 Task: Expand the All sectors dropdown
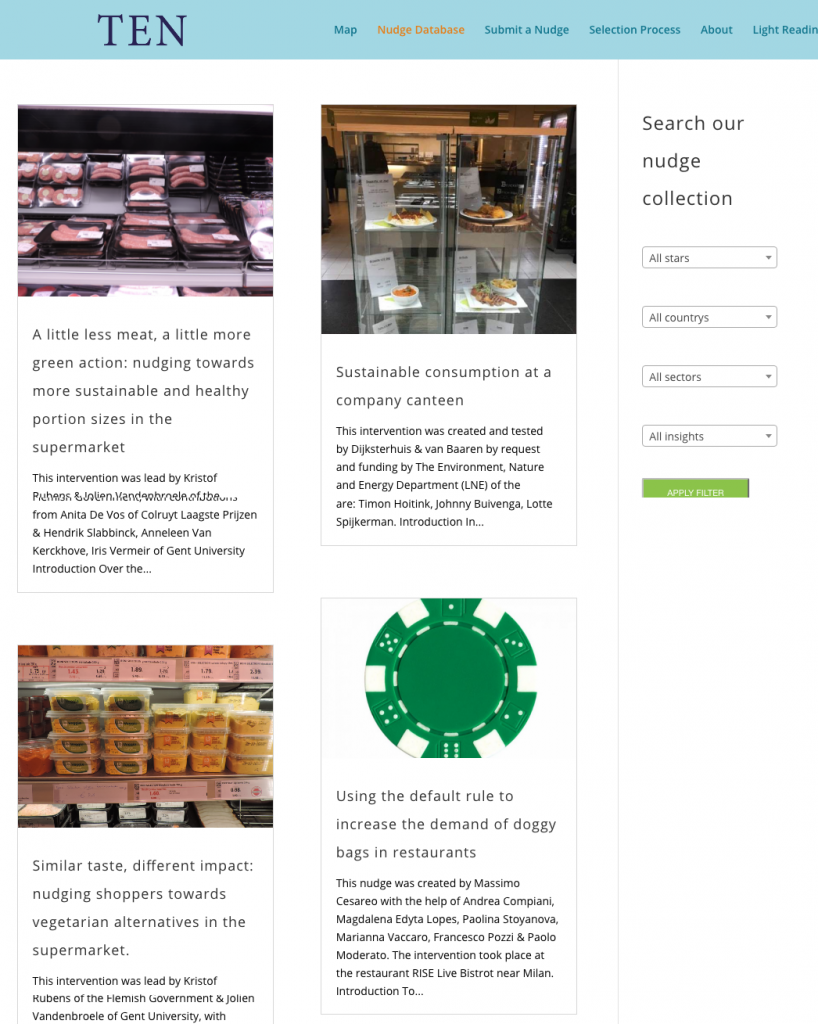(x=709, y=376)
